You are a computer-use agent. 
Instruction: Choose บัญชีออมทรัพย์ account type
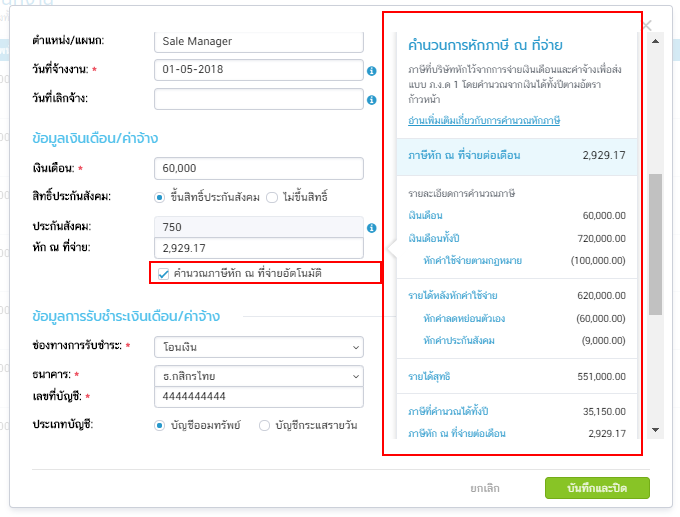[160, 425]
